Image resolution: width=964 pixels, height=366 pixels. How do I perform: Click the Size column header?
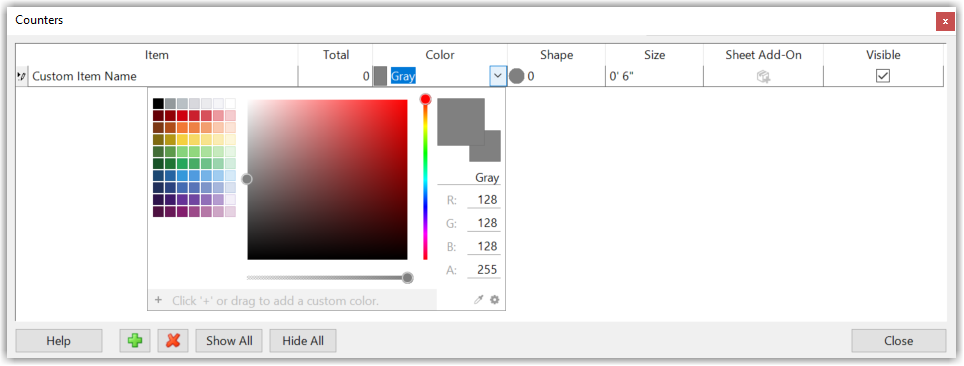[x=654, y=55]
